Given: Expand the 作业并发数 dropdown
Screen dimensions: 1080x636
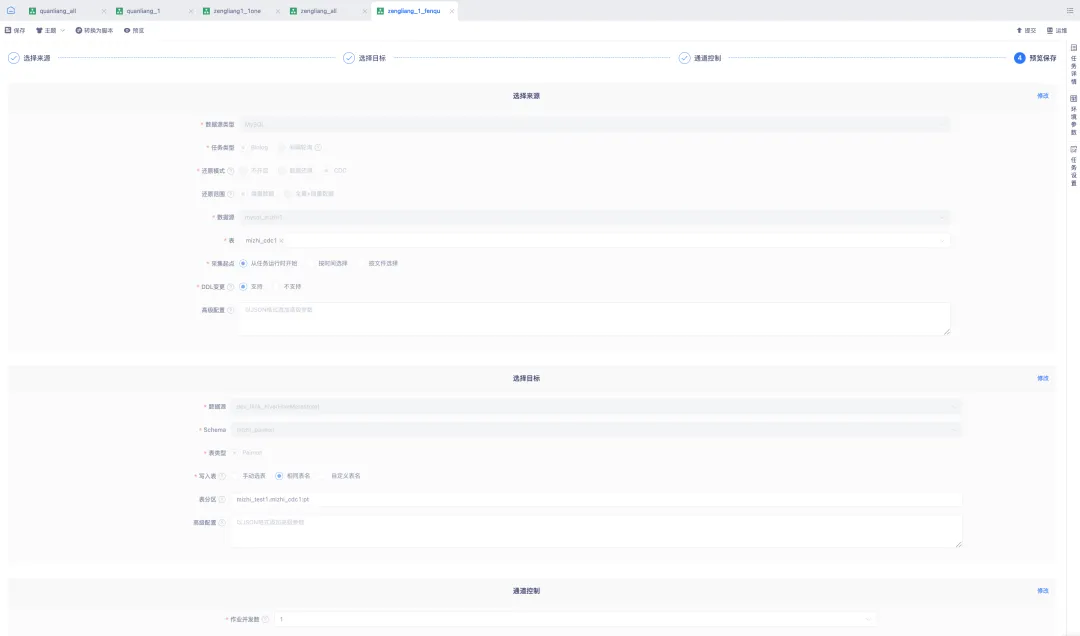Looking at the screenshot, I should pyautogui.click(x=867, y=620).
